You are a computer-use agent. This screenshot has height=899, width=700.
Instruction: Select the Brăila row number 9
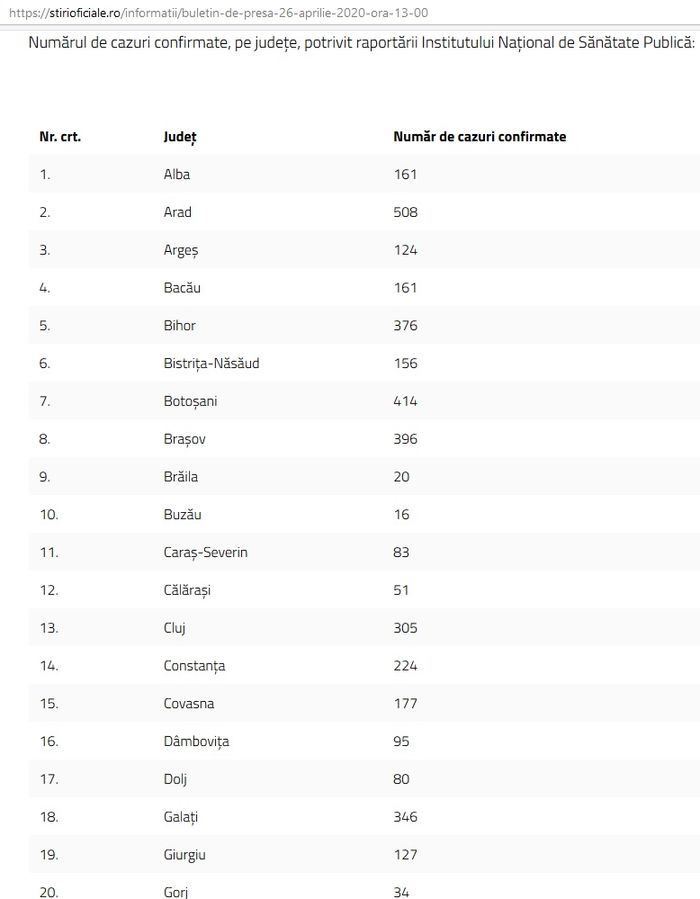click(45, 477)
